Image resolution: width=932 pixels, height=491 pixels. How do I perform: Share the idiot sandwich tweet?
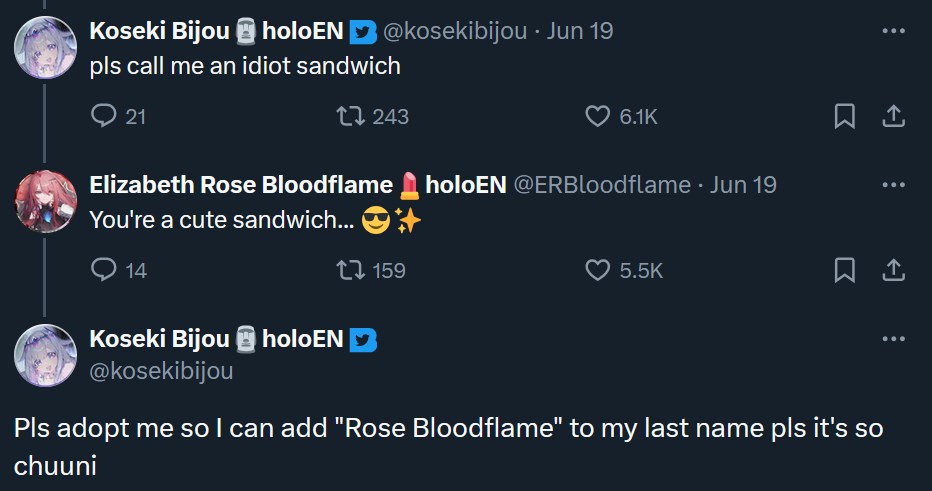coord(891,117)
